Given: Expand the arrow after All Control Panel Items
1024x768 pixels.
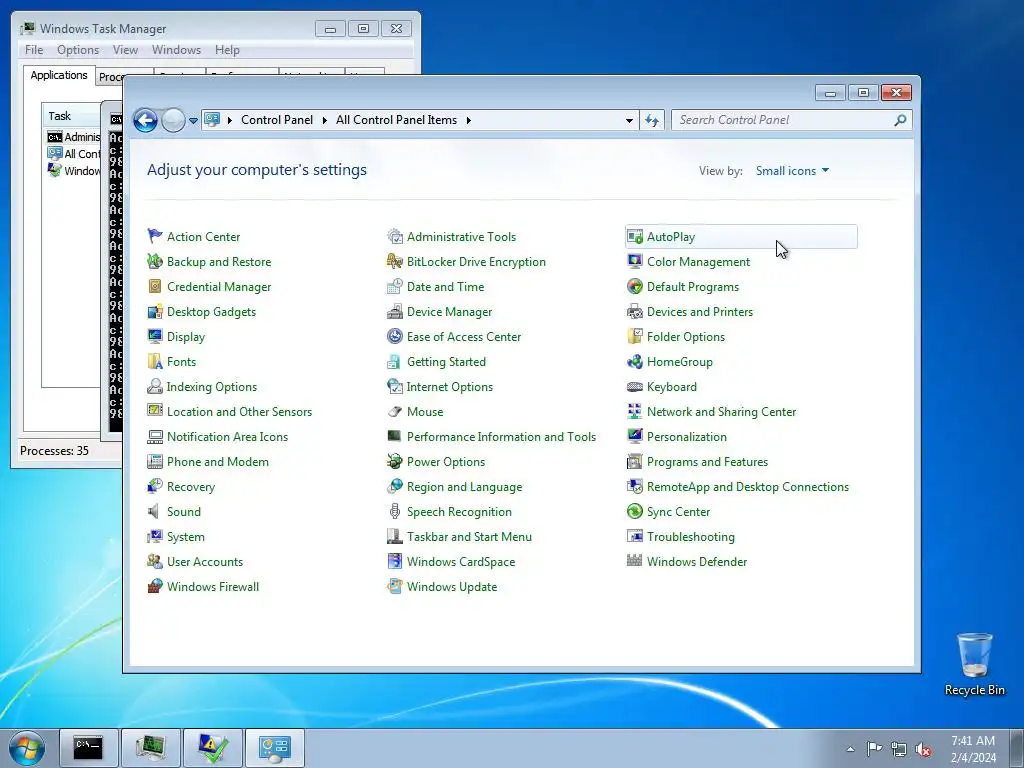Looking at the screenshot, I should tap(468, 120).
